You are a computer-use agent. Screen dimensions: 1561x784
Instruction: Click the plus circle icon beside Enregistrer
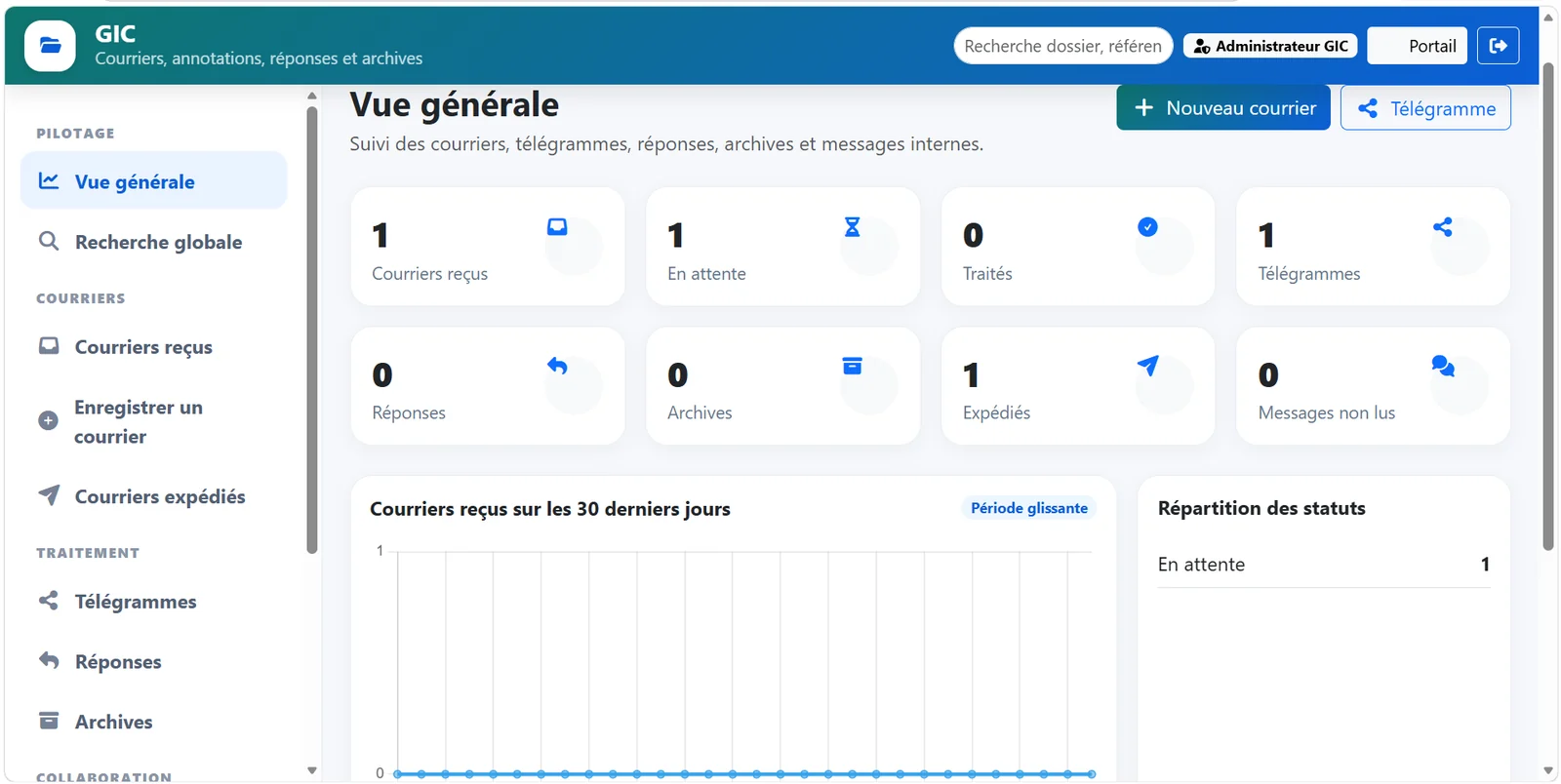(48, 420)
